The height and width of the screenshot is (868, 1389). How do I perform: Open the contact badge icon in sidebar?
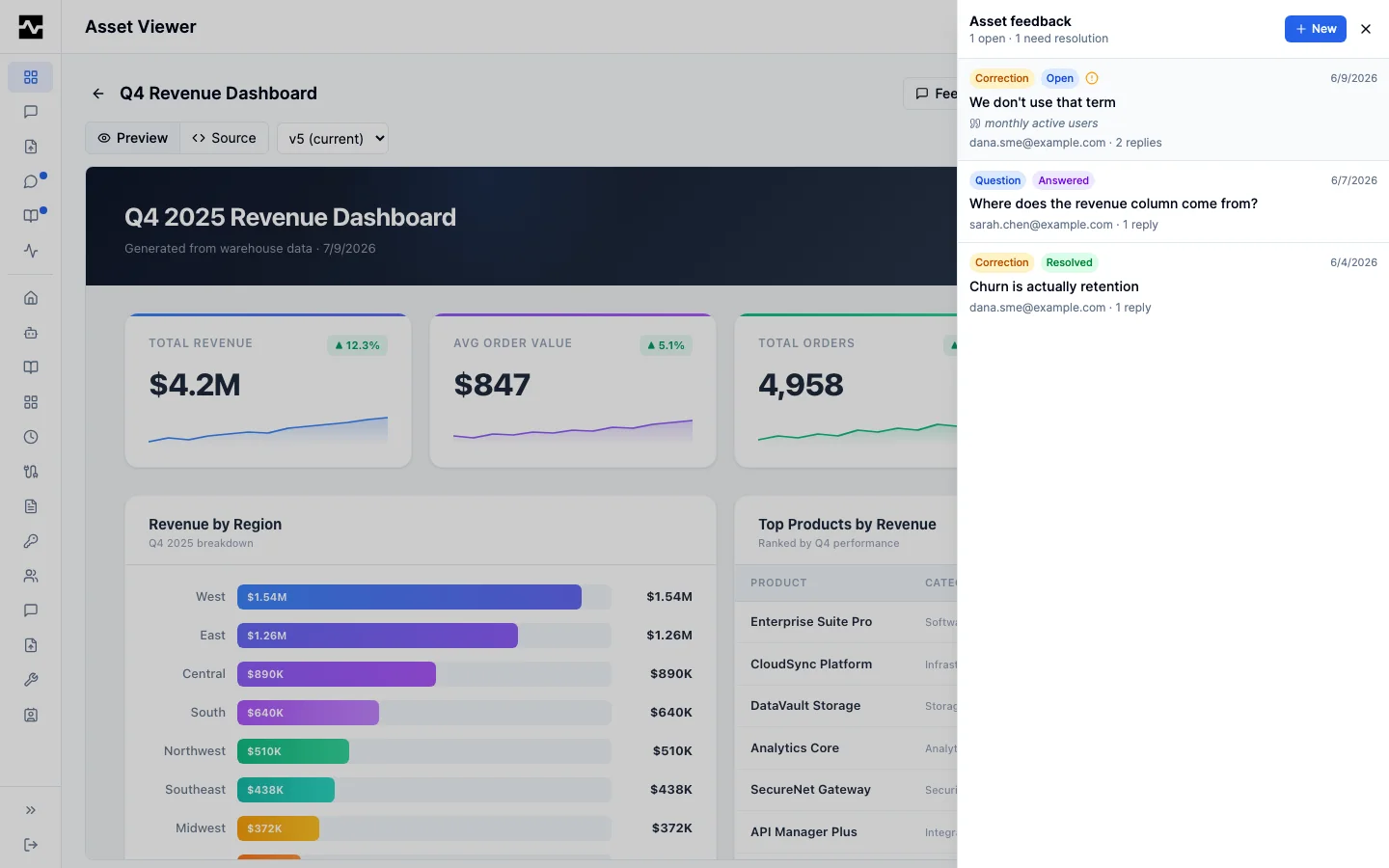point(31,715)
